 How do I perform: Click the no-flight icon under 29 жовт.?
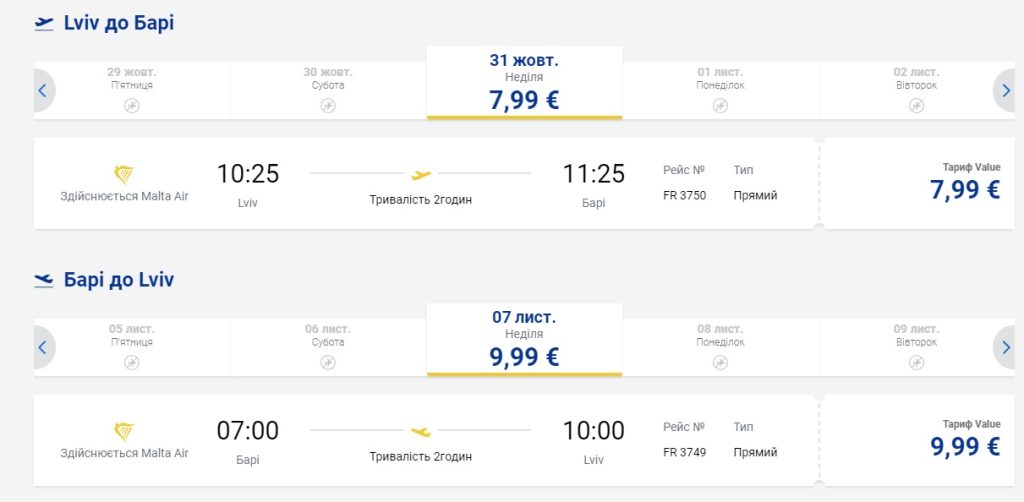tap(132, 105)
